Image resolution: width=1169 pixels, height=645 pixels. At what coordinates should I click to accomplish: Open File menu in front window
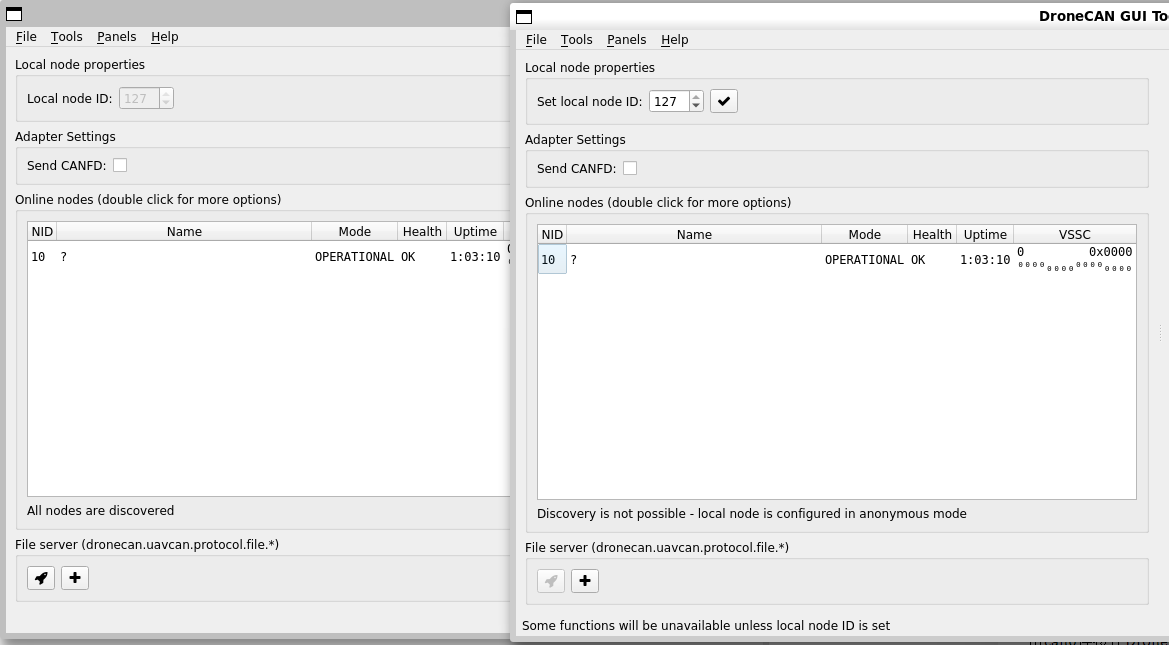[536, 40]
